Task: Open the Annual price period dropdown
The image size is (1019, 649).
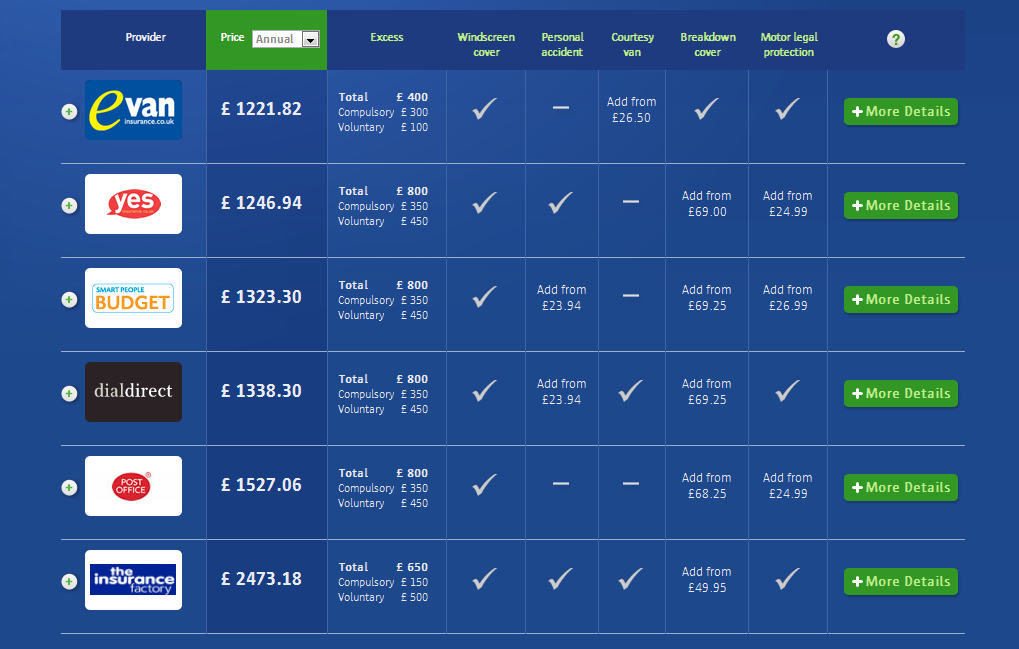Action: [310, 39]
